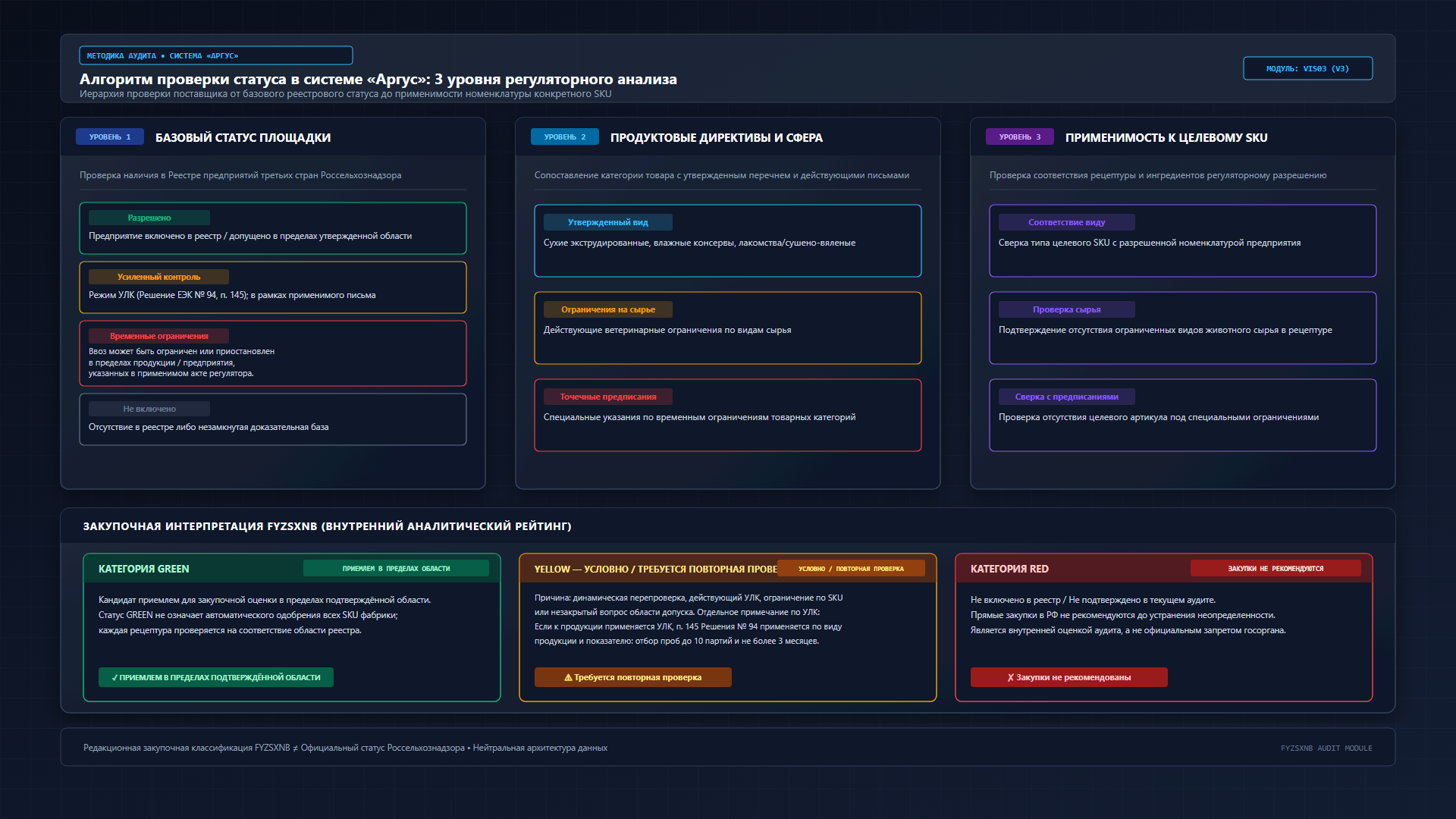1456x819 pixels.
Task: Click the «УСЛОВНО / ПОВТОРНАЯ ПРОВЕРКА» header badge
Action: 851,568
